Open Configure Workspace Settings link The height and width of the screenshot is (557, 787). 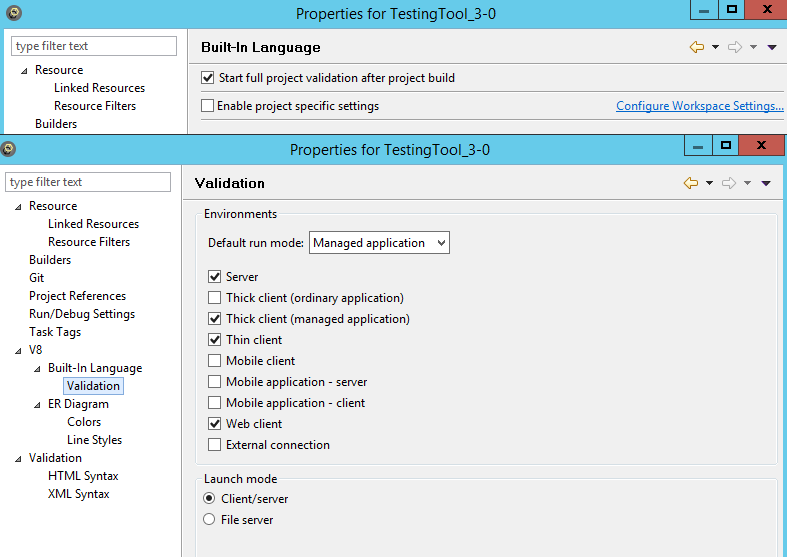(700, 106)
